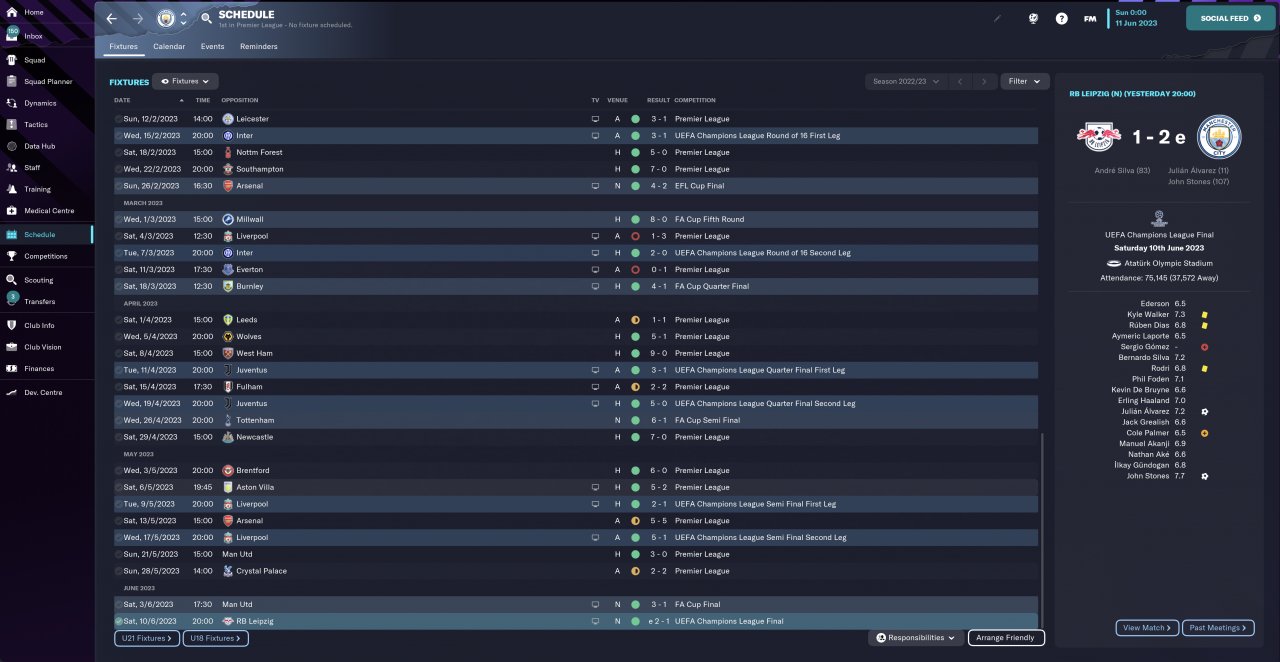Switch to the Events tab
Viewport: 1280px width, 662px height.
tap(212, 46)
